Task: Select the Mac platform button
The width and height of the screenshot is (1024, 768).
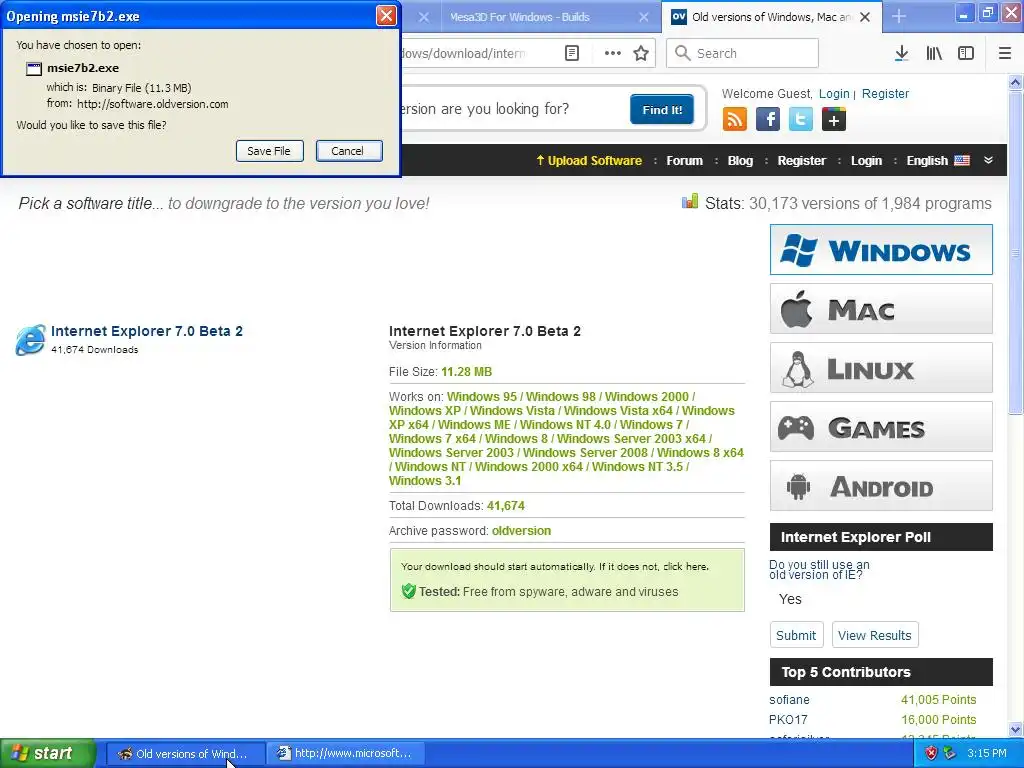Action: tap(881, 309)
